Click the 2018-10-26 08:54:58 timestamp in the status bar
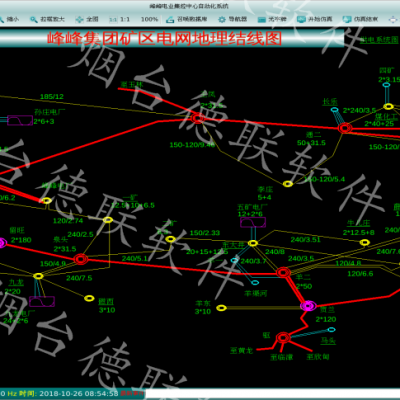 click(79, 393)
